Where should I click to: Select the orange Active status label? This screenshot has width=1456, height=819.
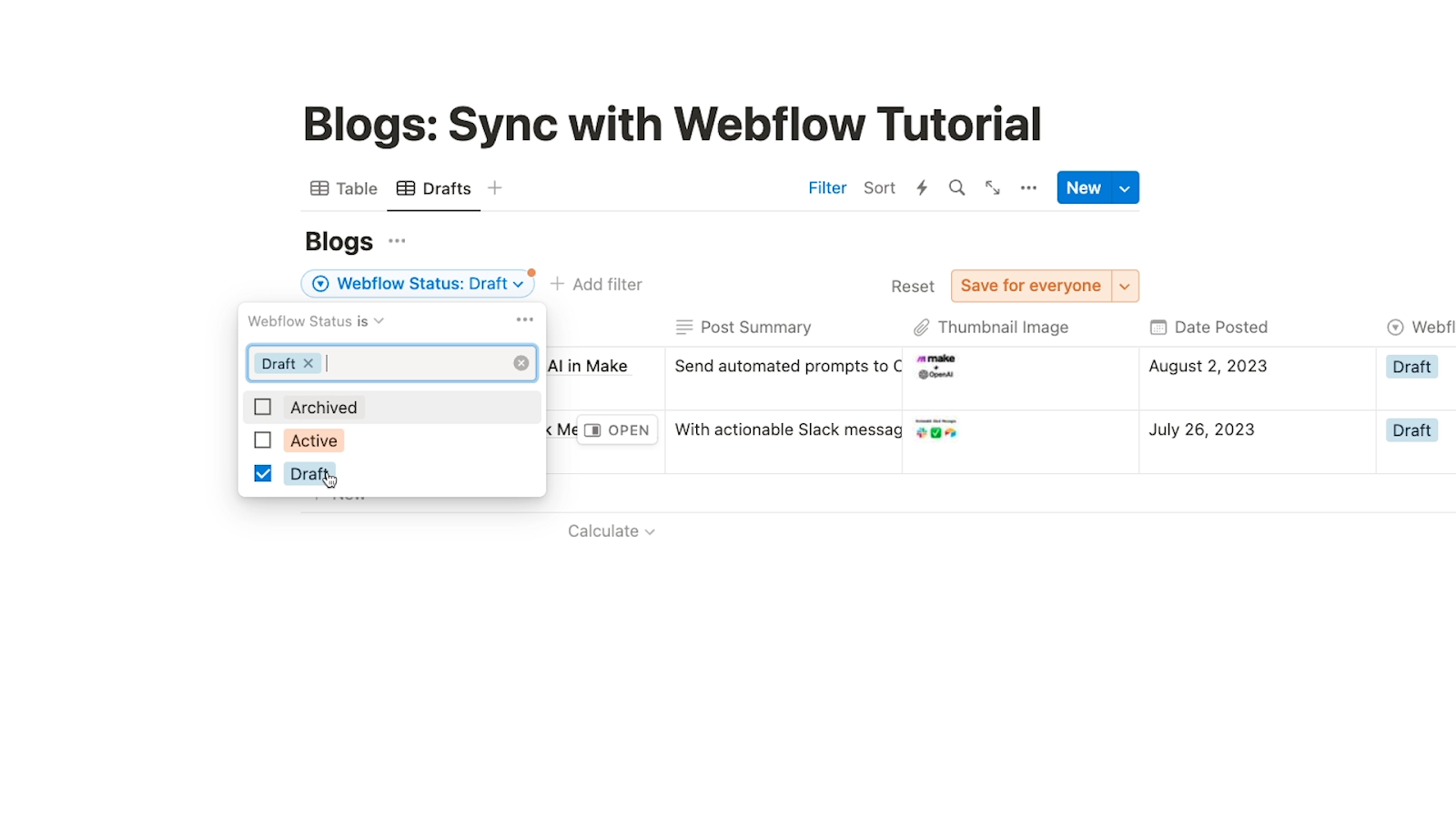[314, 440]
